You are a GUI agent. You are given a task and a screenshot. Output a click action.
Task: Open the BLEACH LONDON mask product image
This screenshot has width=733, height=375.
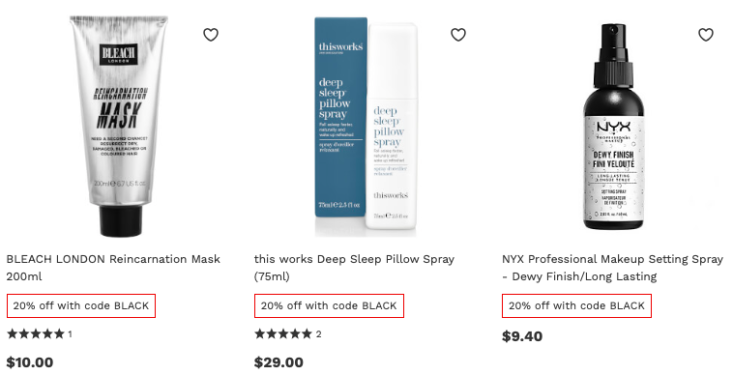(119, 126)
